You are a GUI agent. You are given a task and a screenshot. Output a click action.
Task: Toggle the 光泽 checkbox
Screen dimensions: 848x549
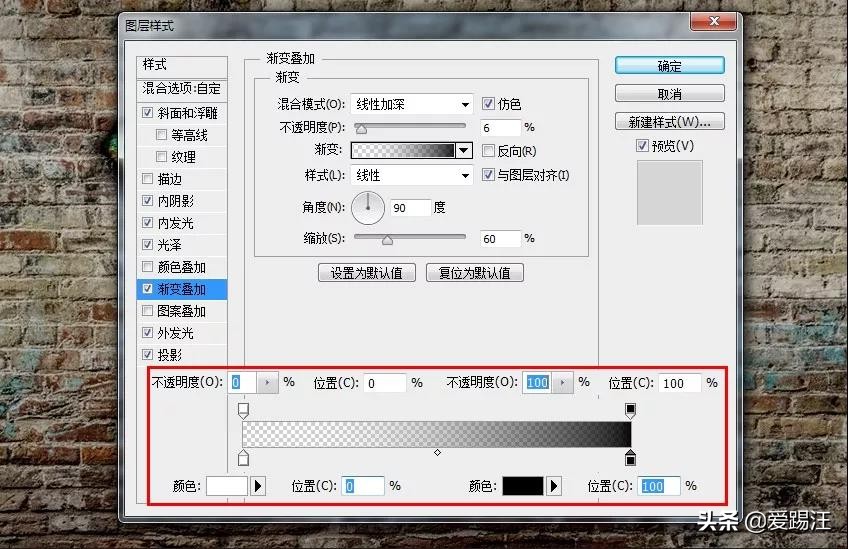click(x=147, y=244)
